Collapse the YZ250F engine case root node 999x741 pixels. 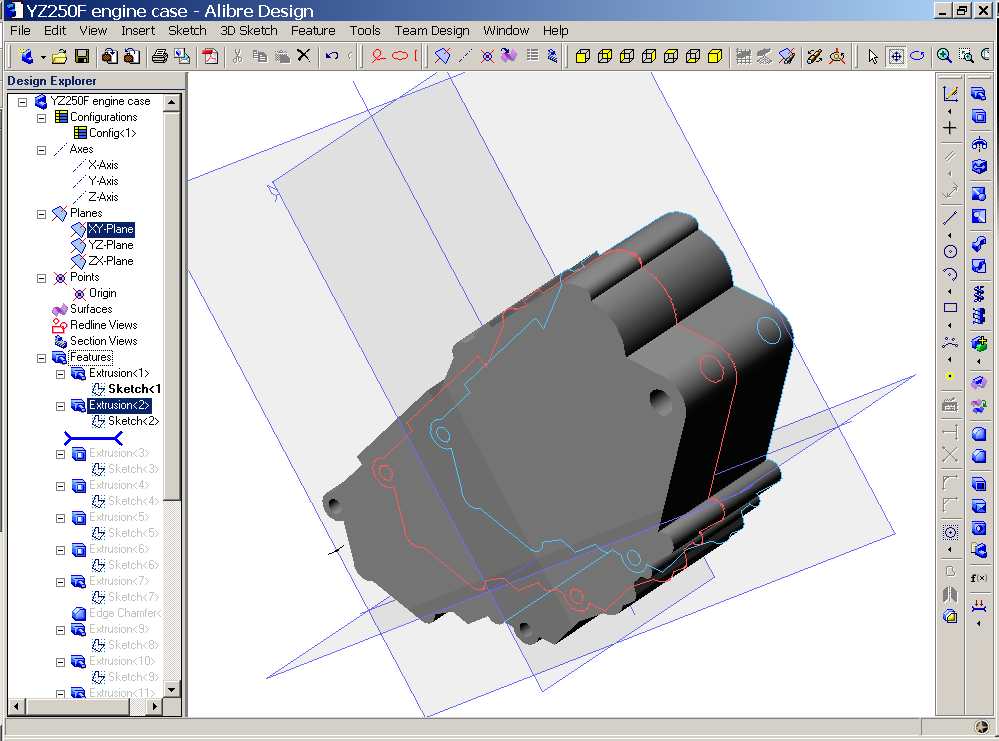tap(23, 102)
